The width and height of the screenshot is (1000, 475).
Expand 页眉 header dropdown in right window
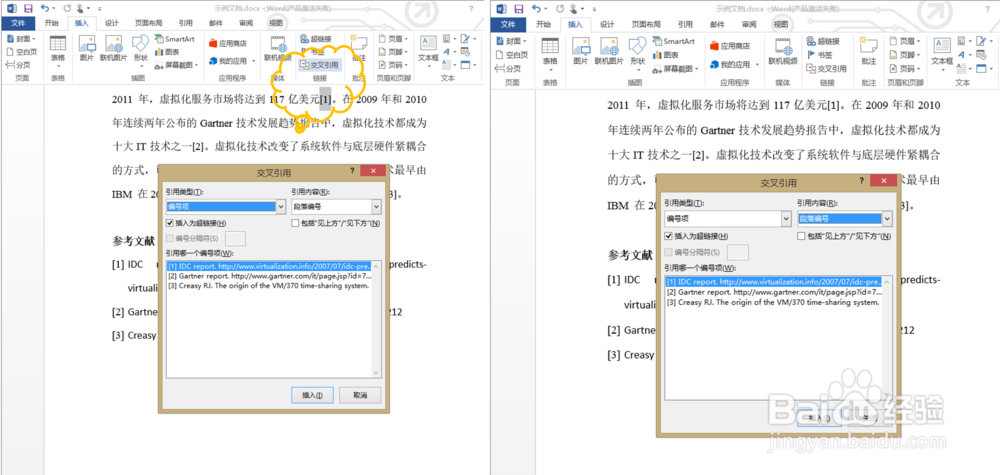920,41
